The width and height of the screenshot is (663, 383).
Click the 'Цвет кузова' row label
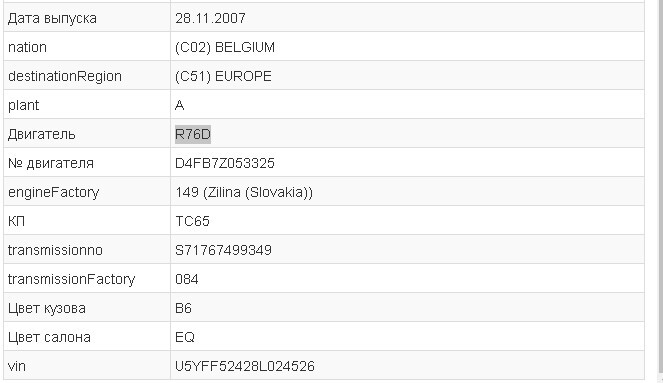[47, 308]
